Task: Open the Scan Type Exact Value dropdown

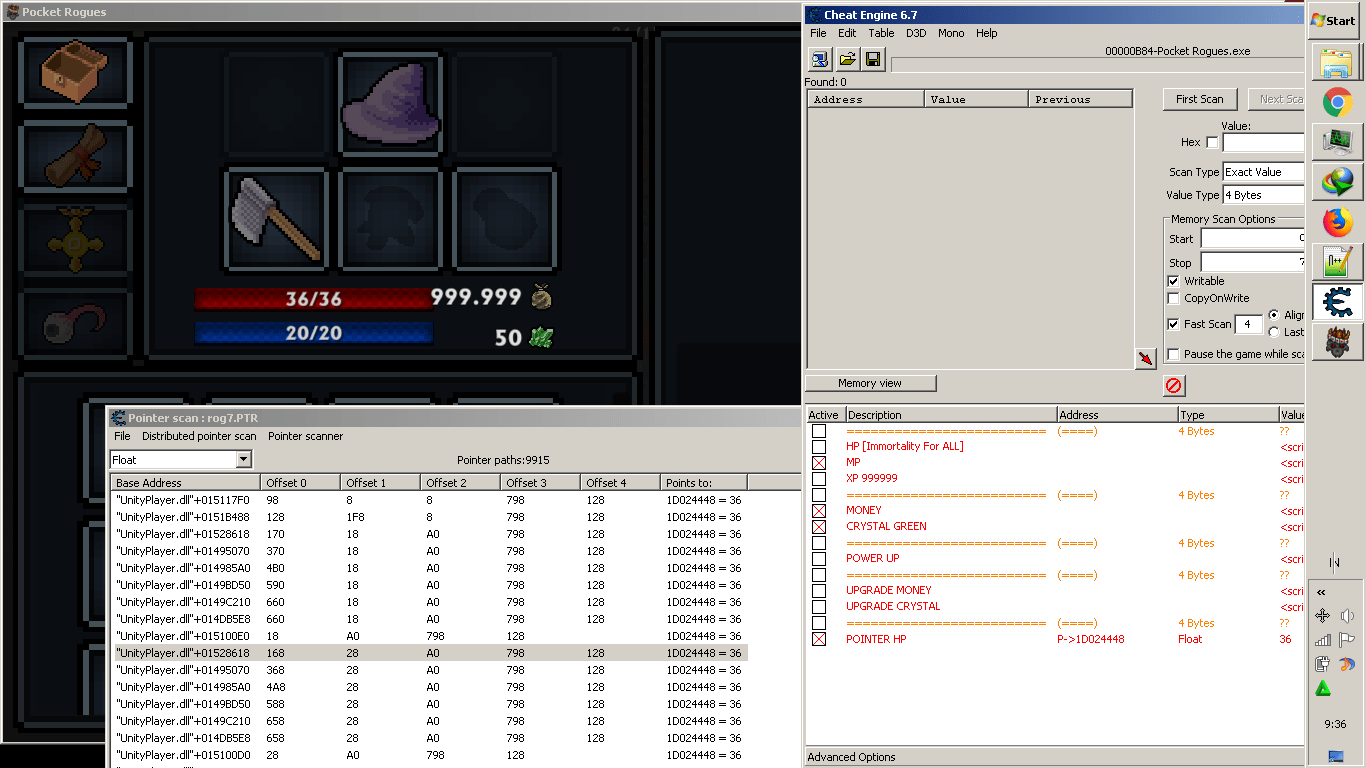Action: pos(1263,172)
